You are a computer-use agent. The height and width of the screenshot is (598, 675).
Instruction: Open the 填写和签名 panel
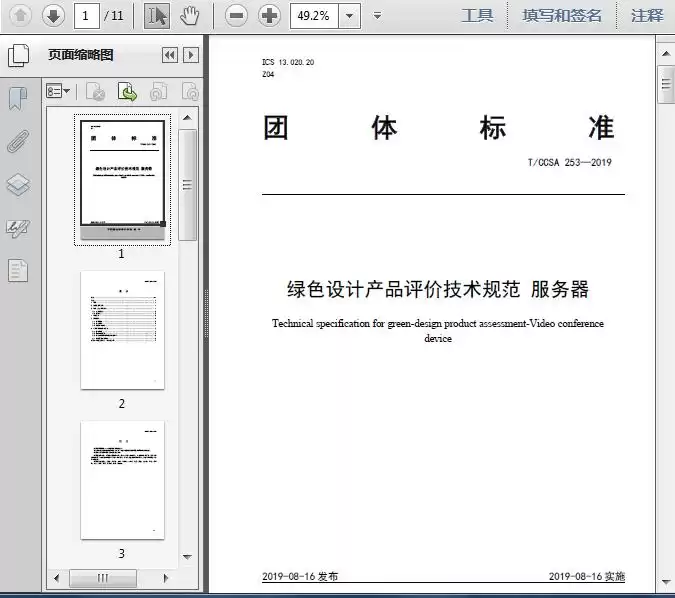point(562,15)
